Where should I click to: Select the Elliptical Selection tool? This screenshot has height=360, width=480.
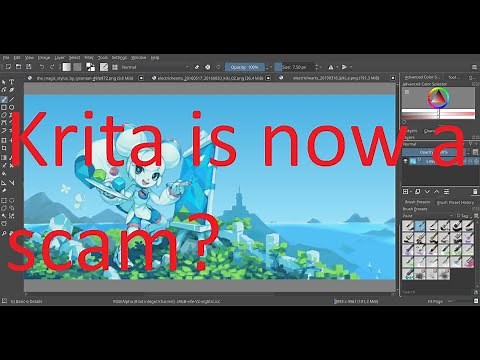(x=11, y=201)
